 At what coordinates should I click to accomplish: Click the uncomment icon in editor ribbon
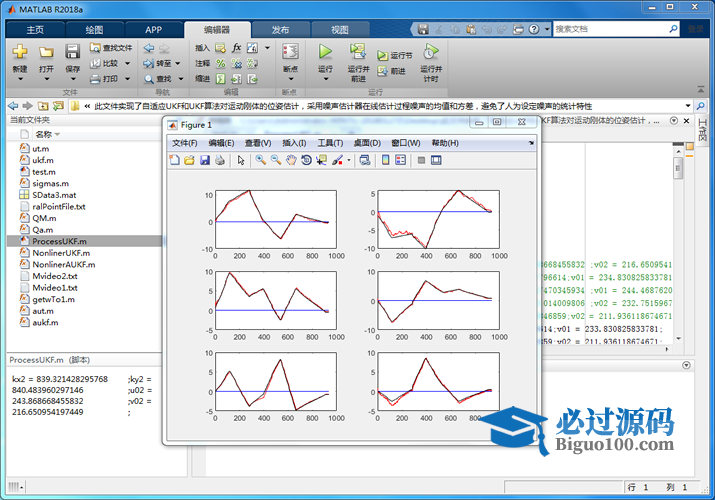tap(236, 63)
